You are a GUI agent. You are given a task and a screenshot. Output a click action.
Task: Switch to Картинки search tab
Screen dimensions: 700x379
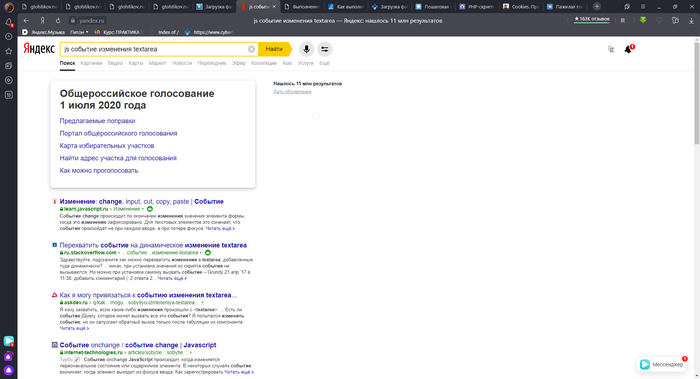91,63
